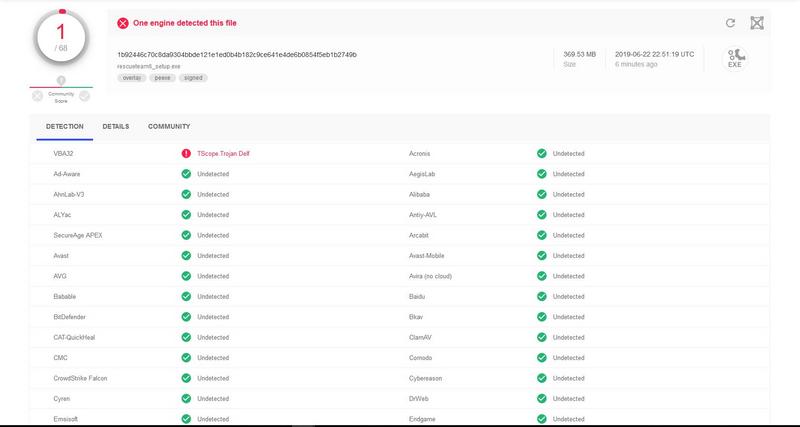
Task: Click the 369.53 MB size value
Action: 580,55
